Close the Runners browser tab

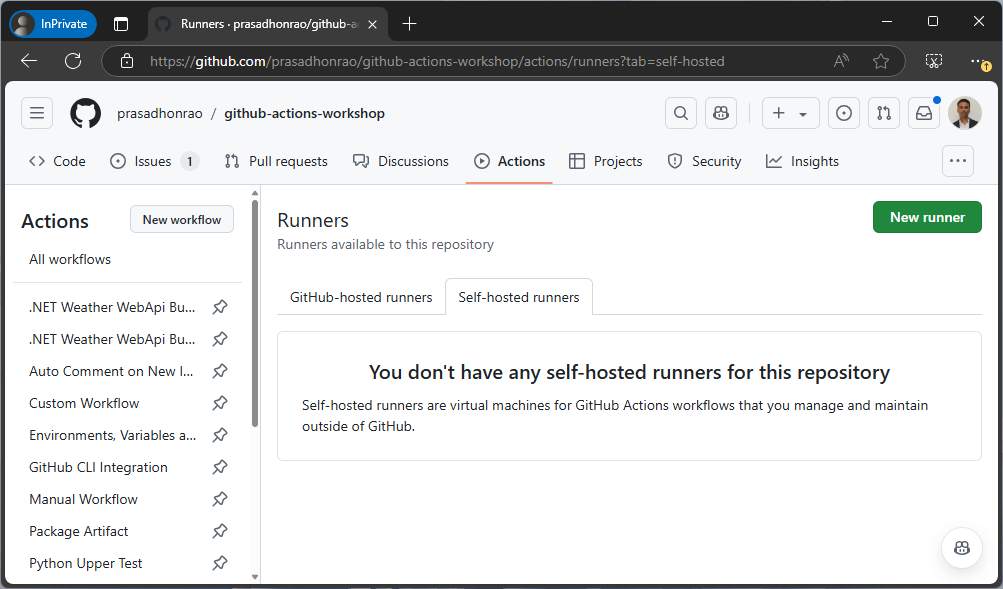(x=372, y=24)
